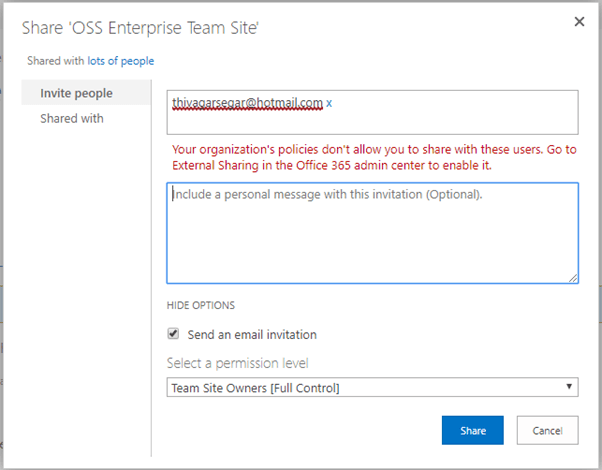The width and height of the screenshot is (602, 470).
Task: Click the dialog title 'Share OSS Enterprise Team Site'
Action: point(140,28)
